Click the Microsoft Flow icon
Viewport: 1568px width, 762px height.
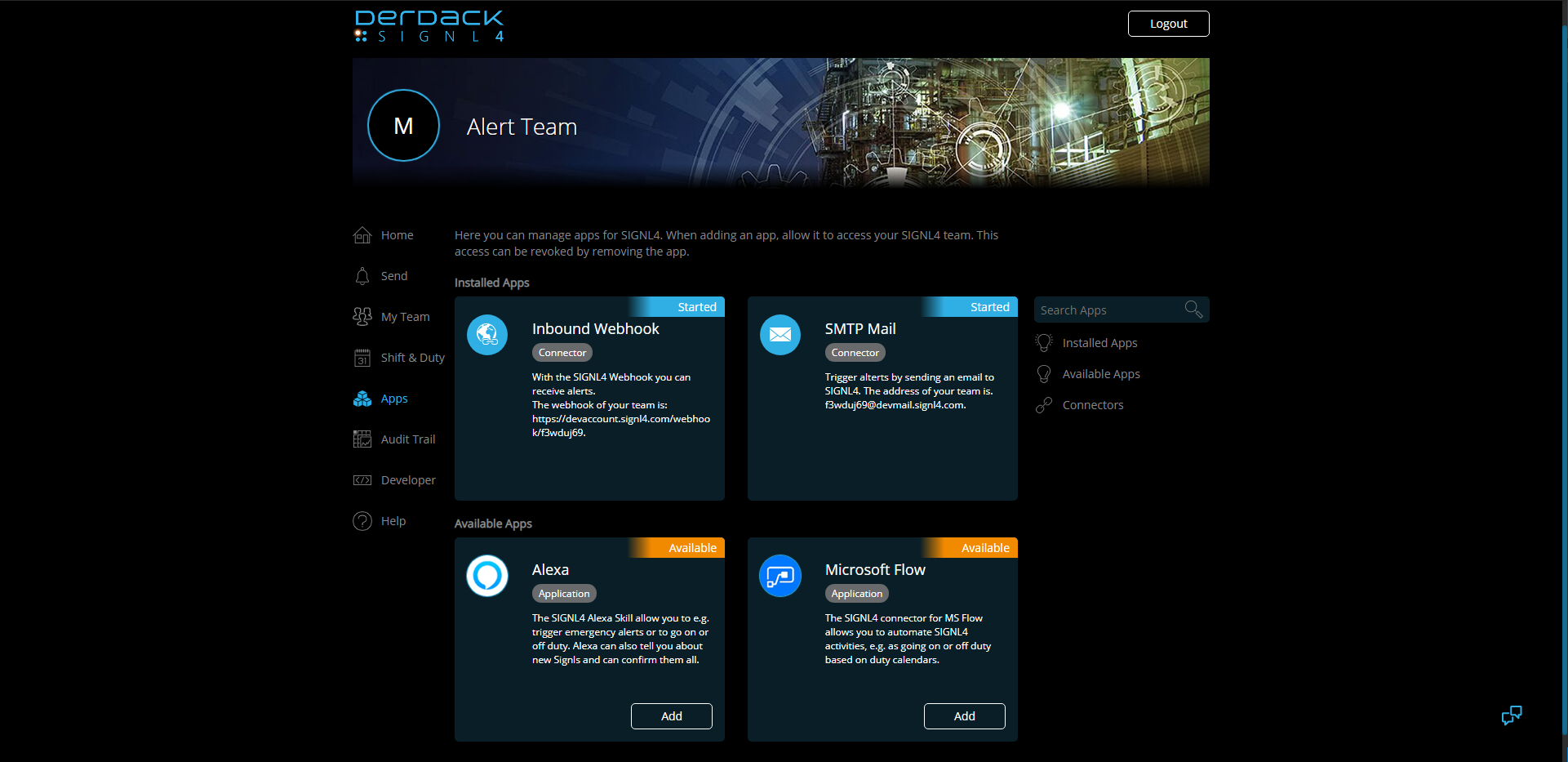click(780, 576)
